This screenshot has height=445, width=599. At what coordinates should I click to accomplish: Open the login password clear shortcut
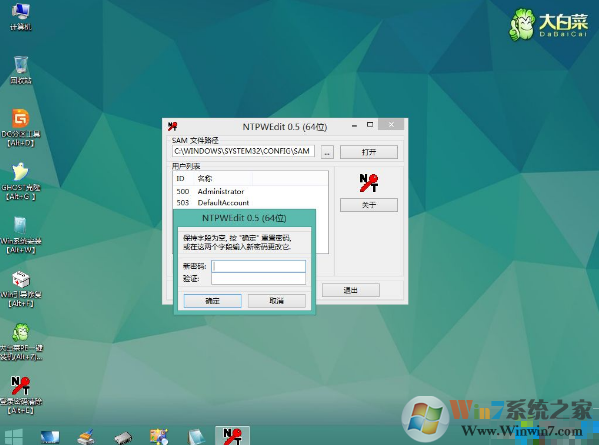(21, 395)
